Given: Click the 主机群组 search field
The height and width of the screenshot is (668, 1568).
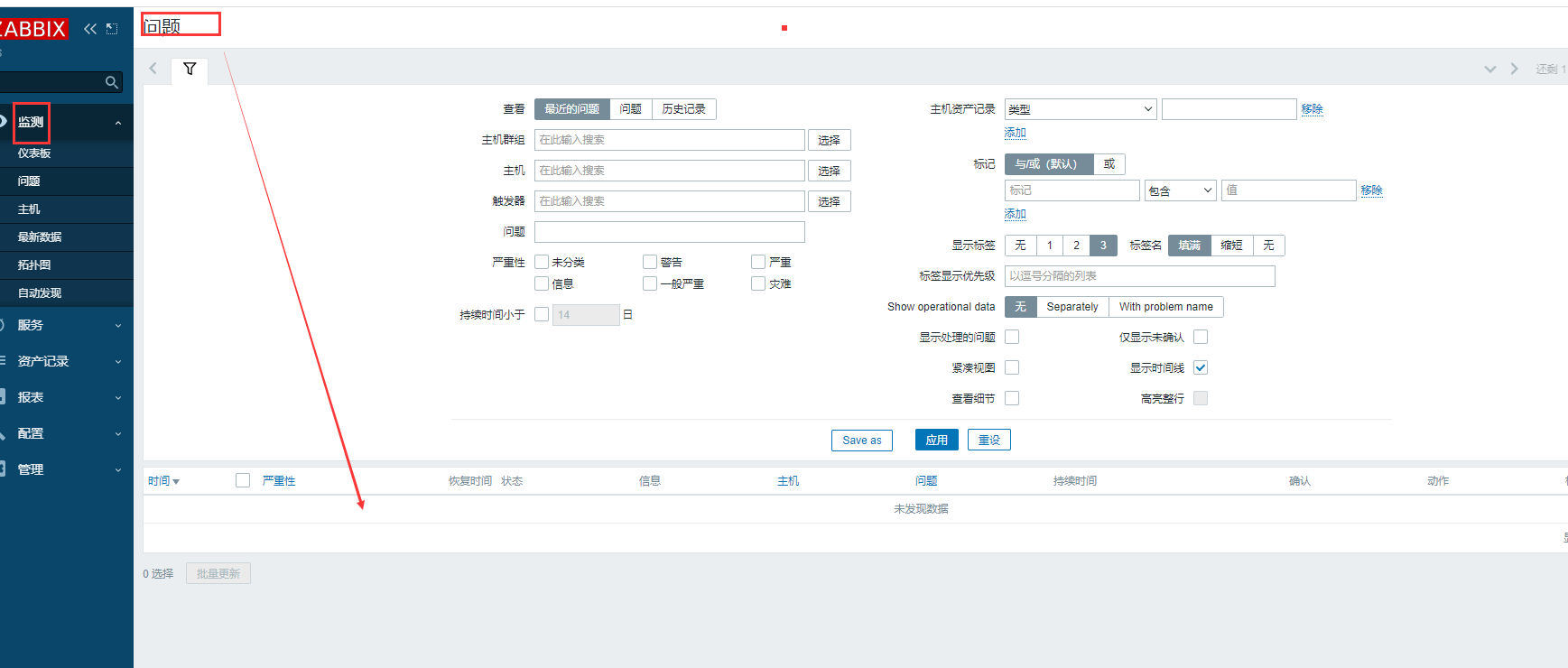Looking at the screenshot, I should pos(670,140).
